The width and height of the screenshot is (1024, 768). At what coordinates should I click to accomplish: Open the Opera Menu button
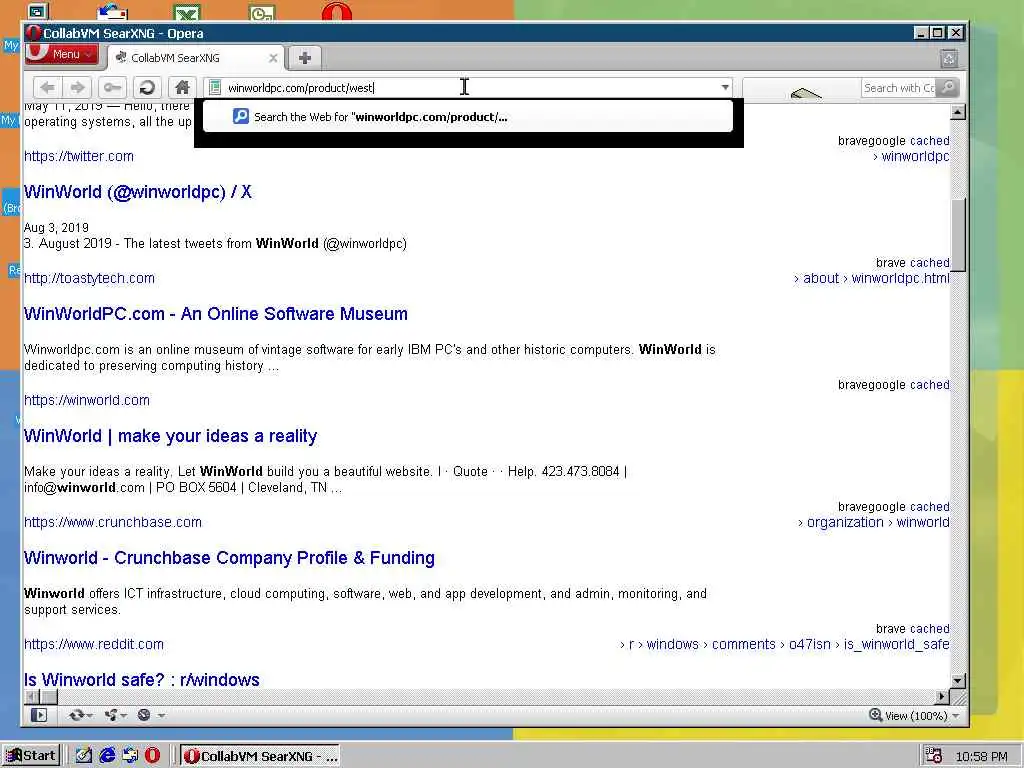[62, 54]
